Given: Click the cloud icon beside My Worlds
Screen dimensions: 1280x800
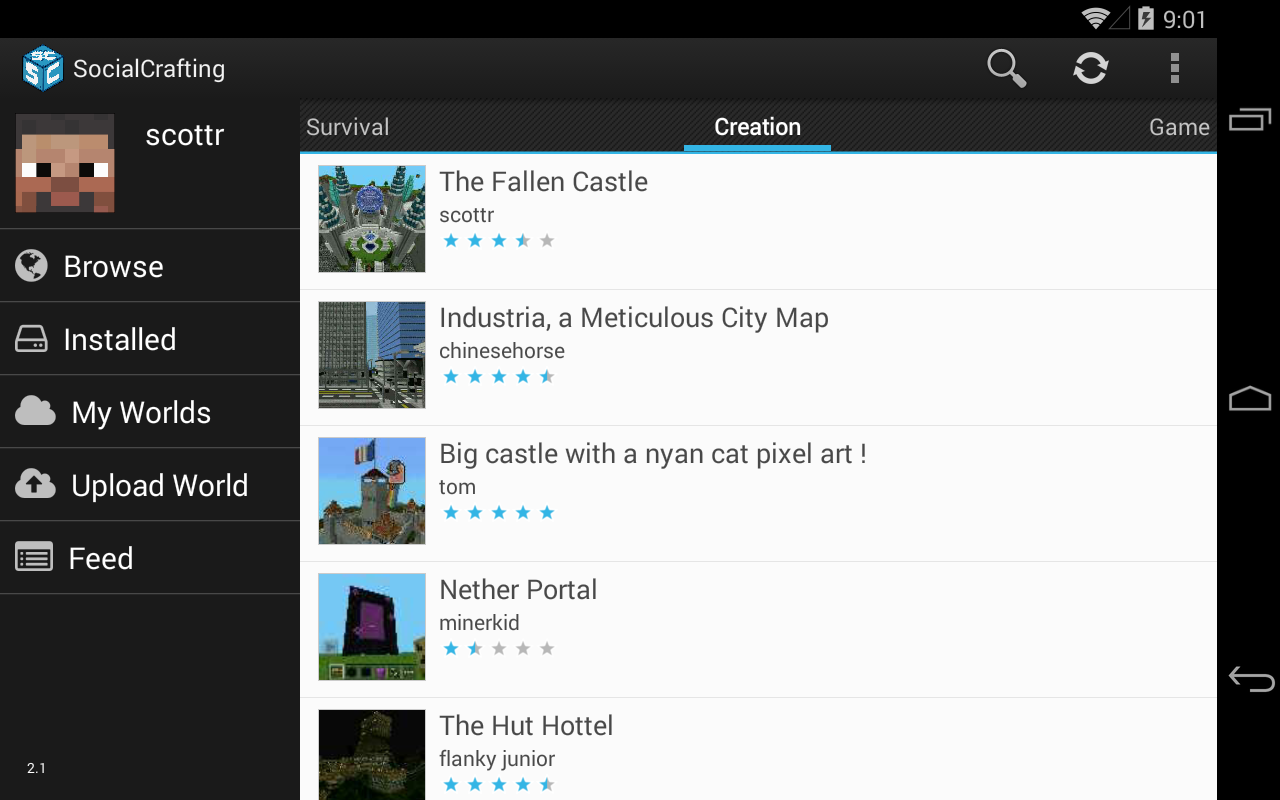Looking at the screenshot, I should click(x=35, y=411).
